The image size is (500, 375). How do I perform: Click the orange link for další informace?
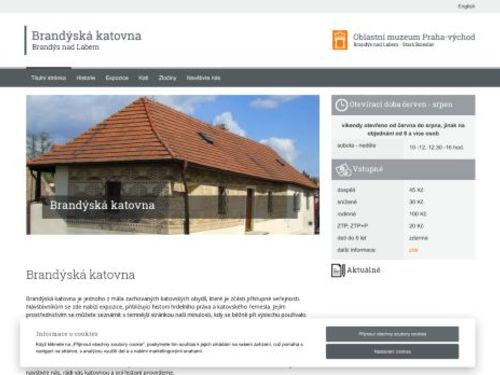pos(413,250)
